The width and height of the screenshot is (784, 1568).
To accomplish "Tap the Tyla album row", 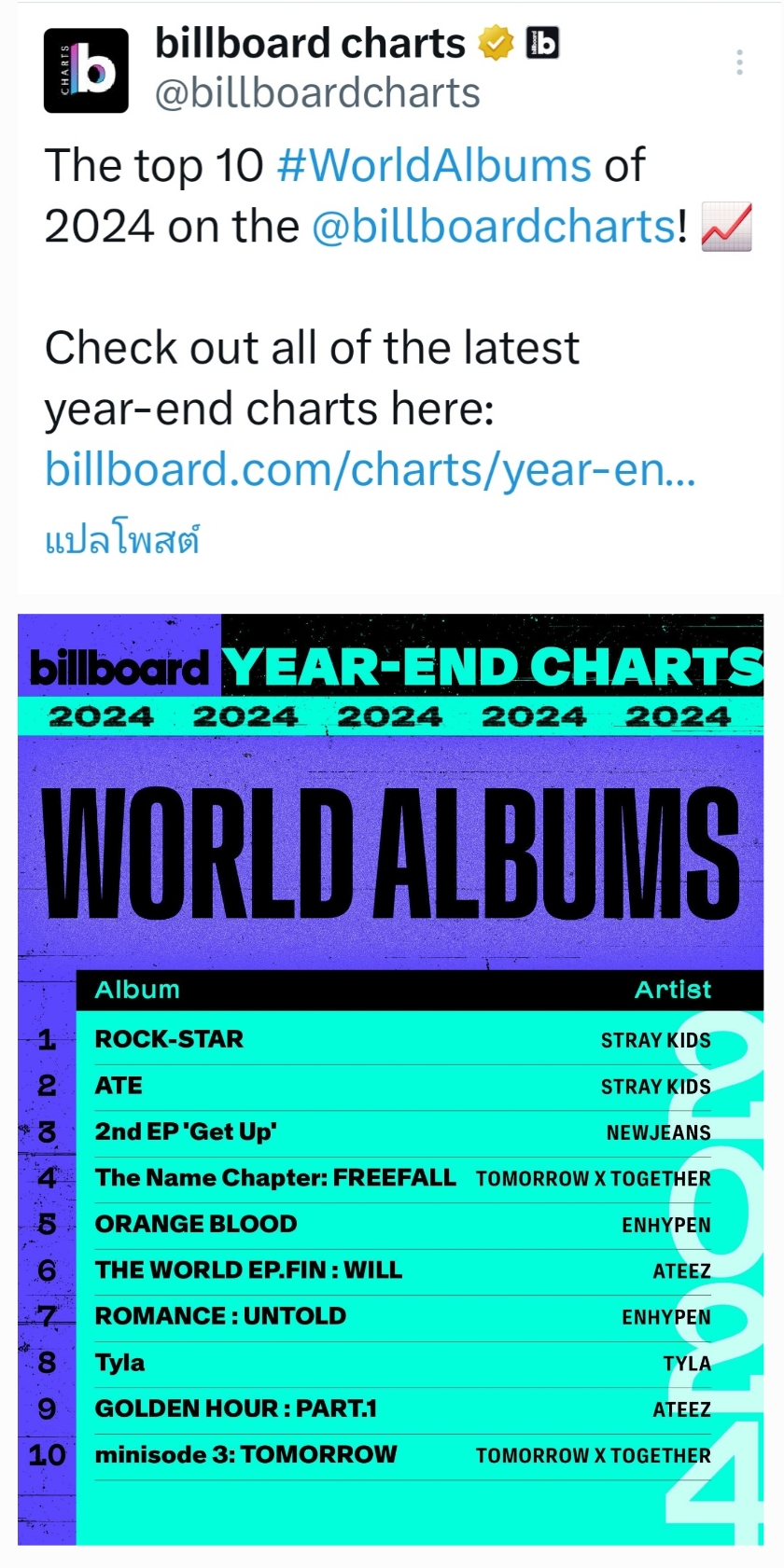I will click(x=402, y=1364).
